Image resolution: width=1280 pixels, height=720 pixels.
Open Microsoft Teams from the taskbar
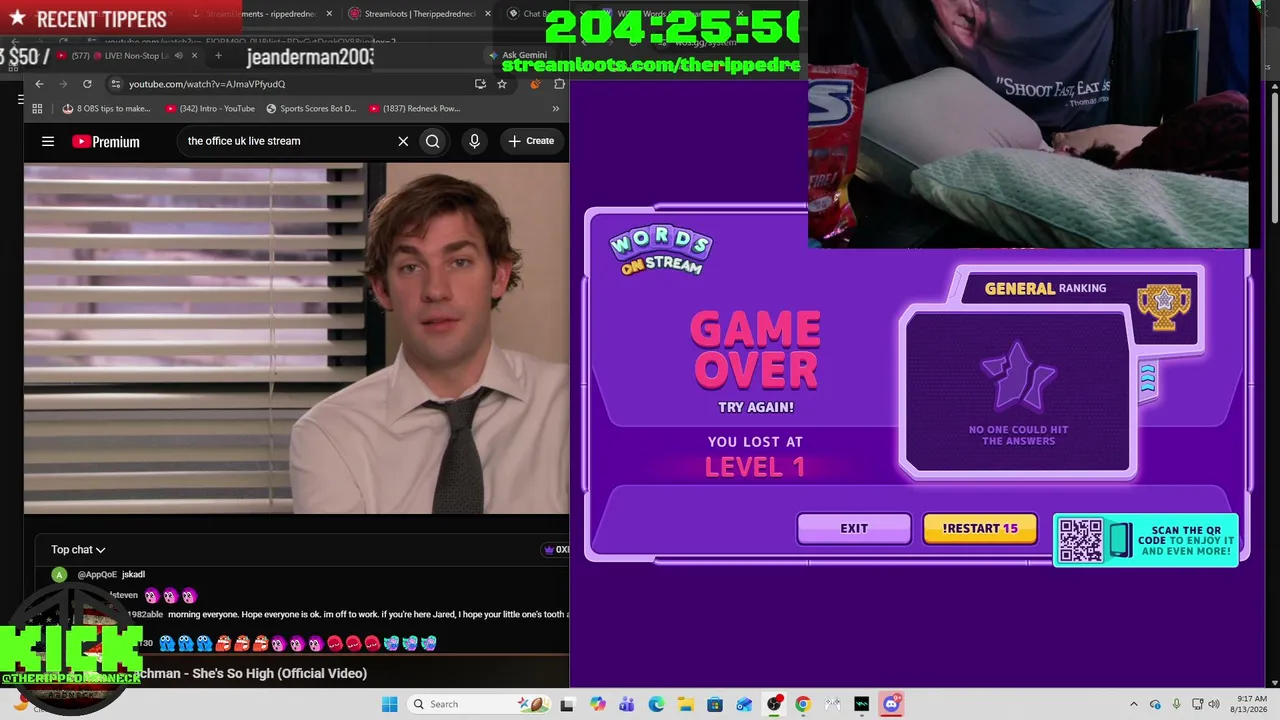pos(627,704)
